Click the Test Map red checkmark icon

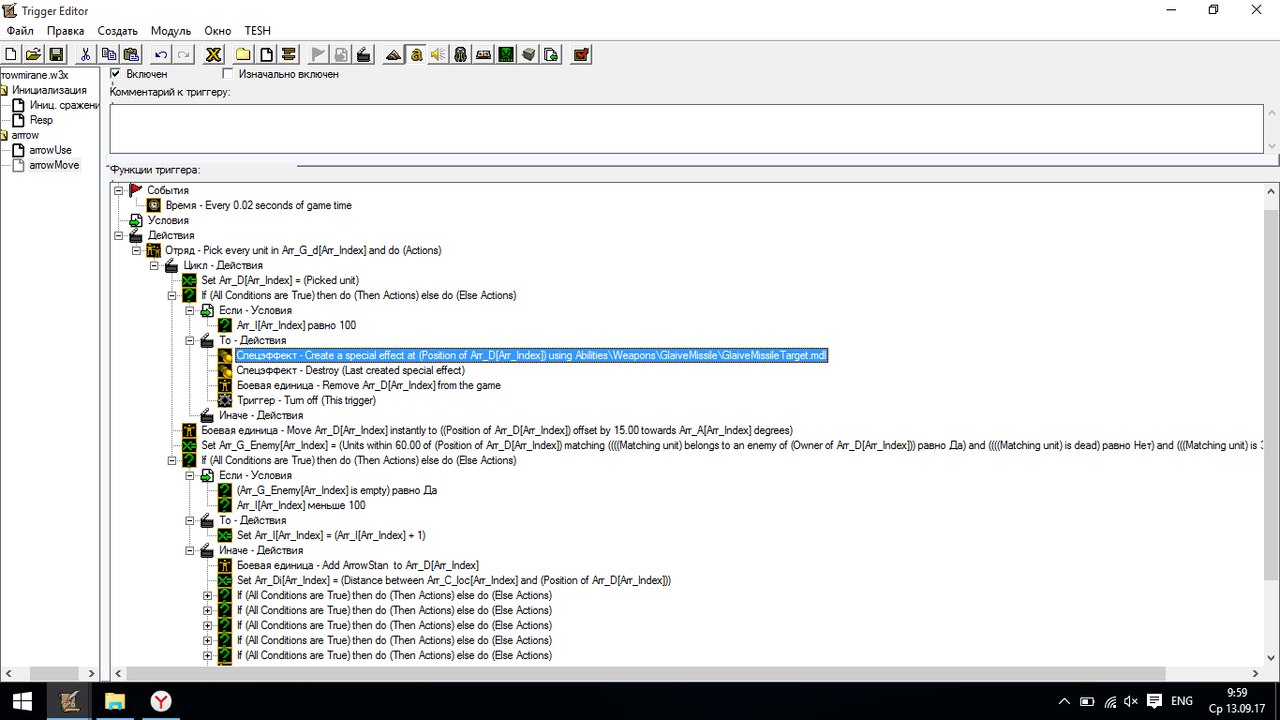coord(581,54)
